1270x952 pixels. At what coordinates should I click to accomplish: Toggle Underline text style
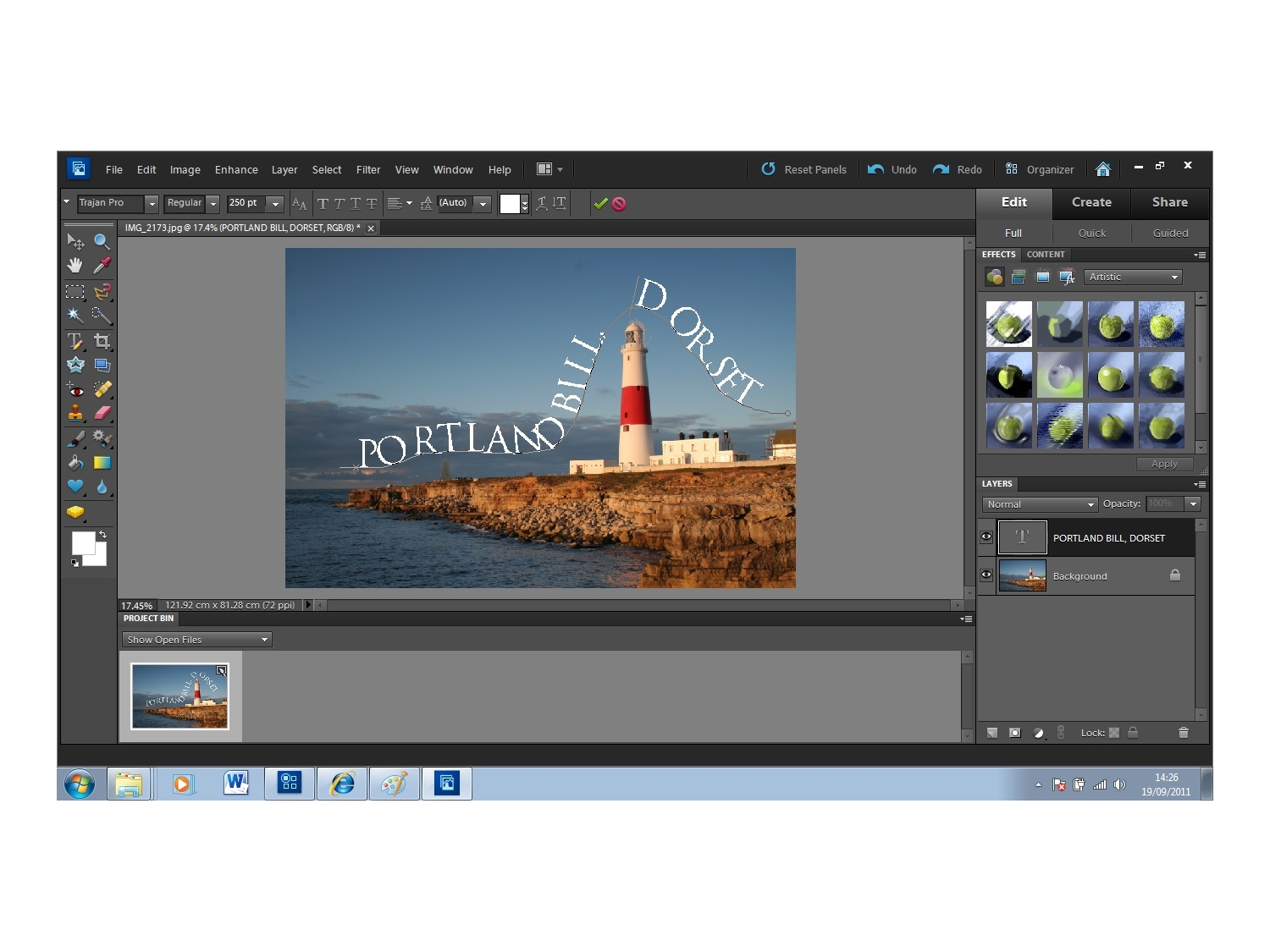[355, 203]
